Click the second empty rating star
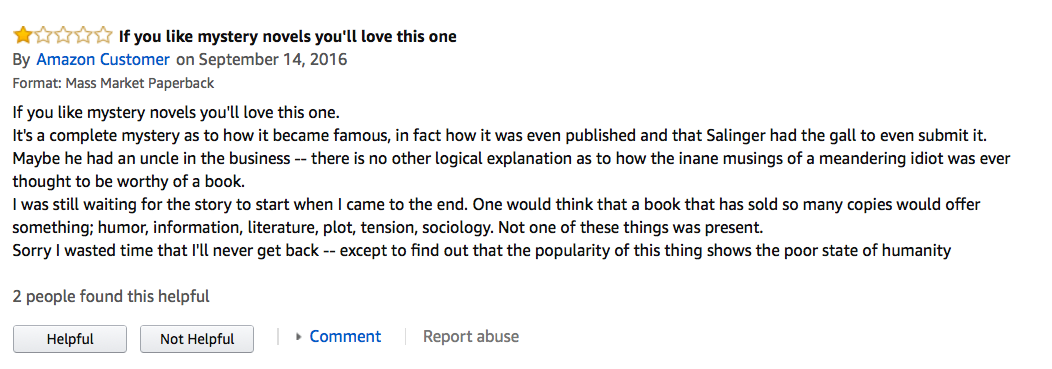1052x369 pixels. point(42,35)
